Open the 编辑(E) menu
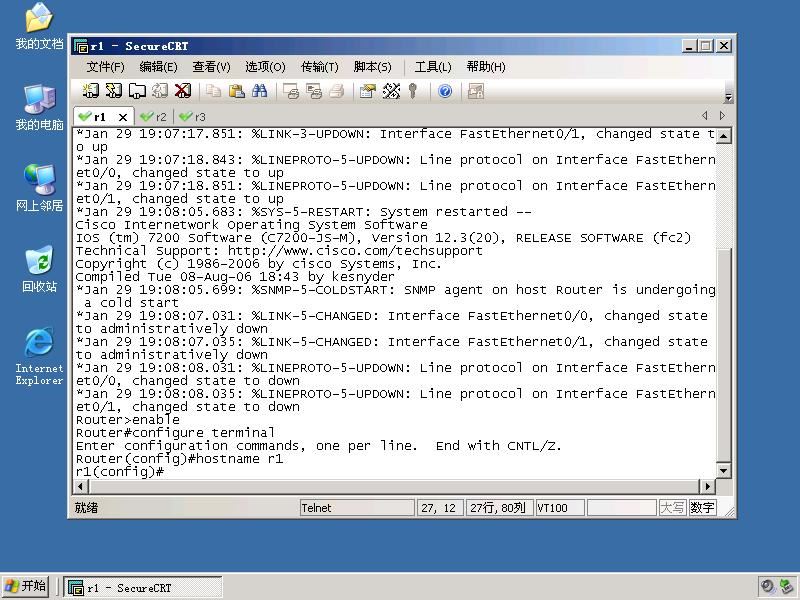Image resolution: width=800 pixels, height=600 pixels. pos(158,67)
